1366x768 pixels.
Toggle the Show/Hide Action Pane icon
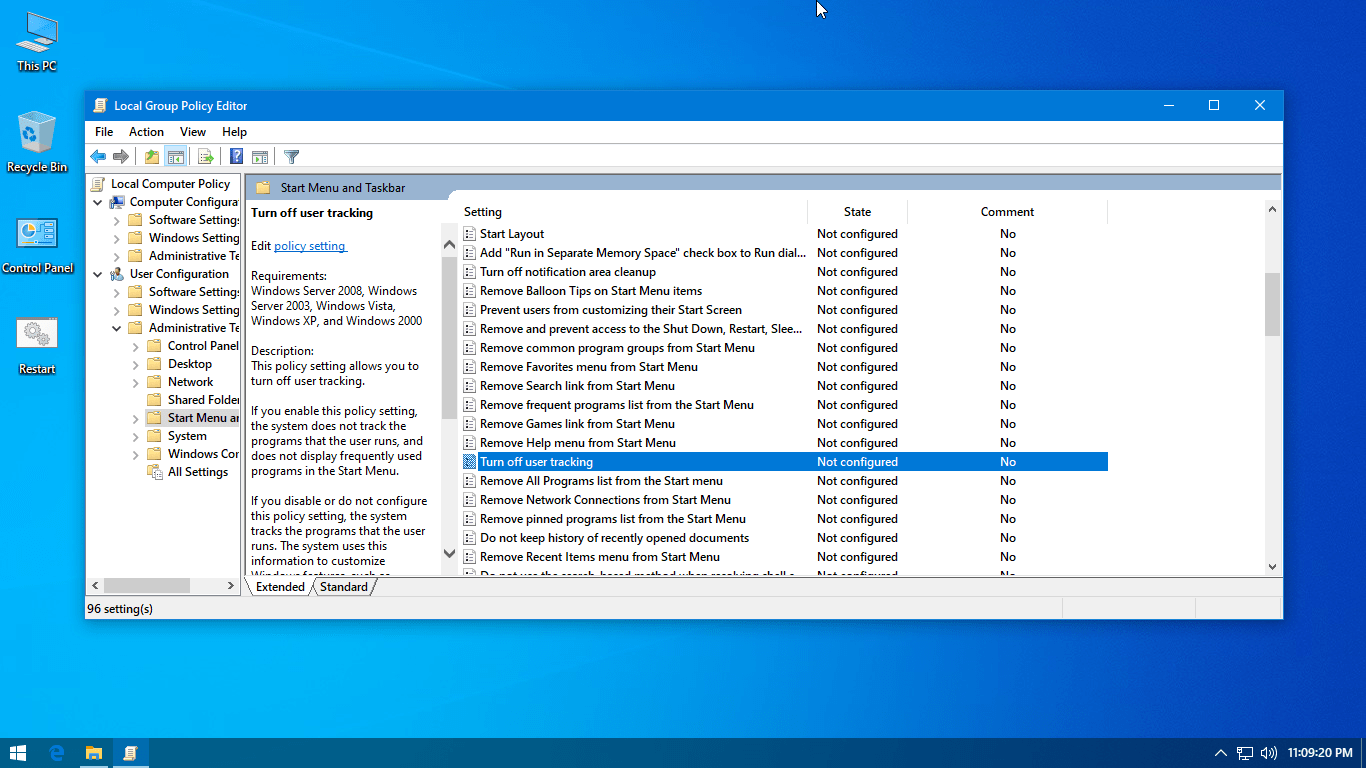coord(260,156)
